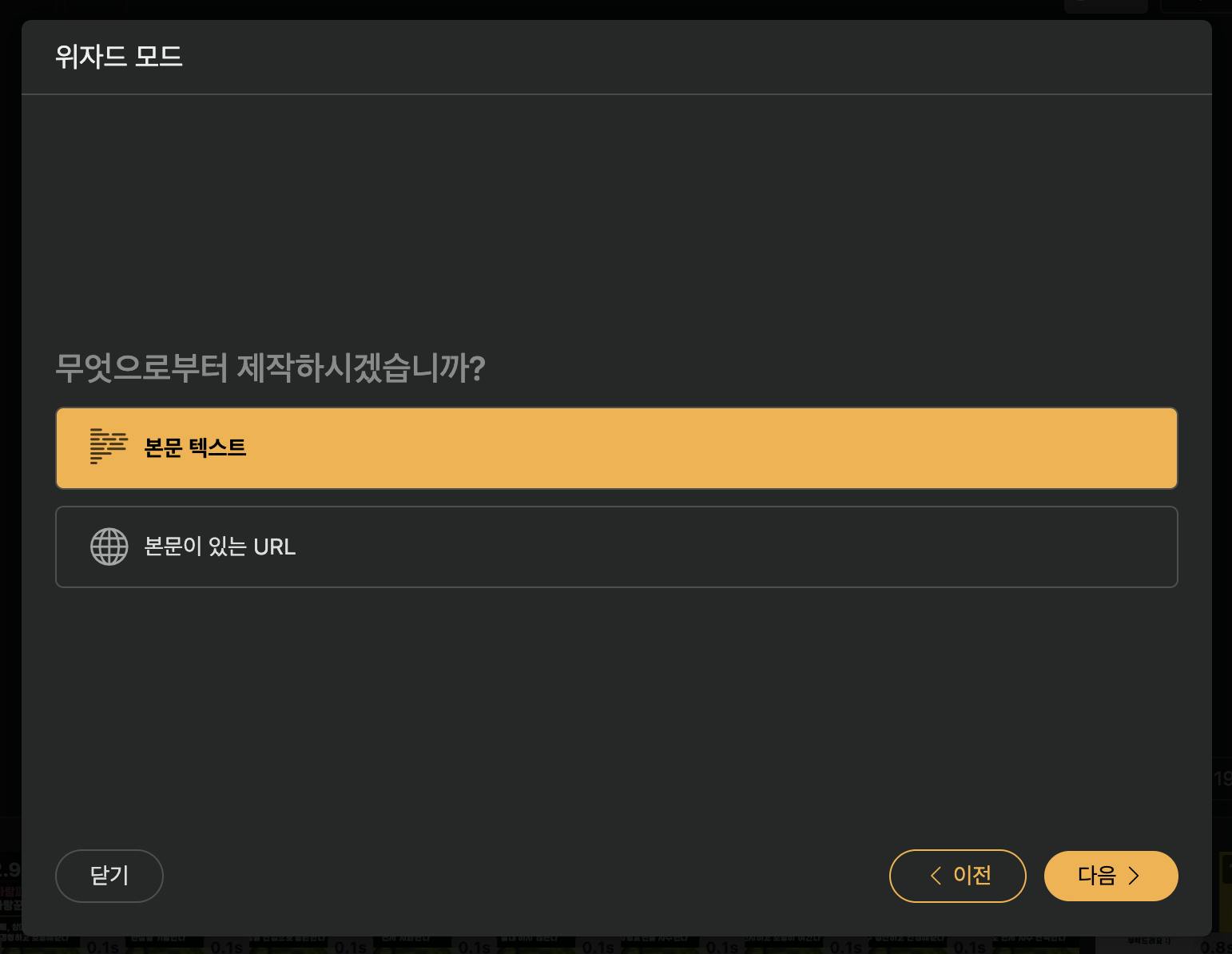Image resolution: width=1232 pixels, height=954 pixels.
Task: Proceed with the 다음 button
Action: [1111, 876]
